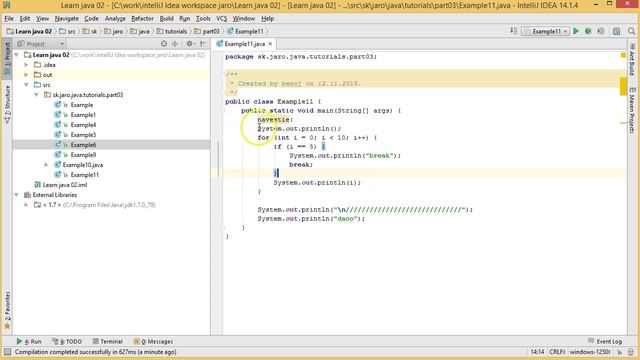This screenshot has width=640, height=360.
Task: Click the "break" string in code
Action: (379, 156)
